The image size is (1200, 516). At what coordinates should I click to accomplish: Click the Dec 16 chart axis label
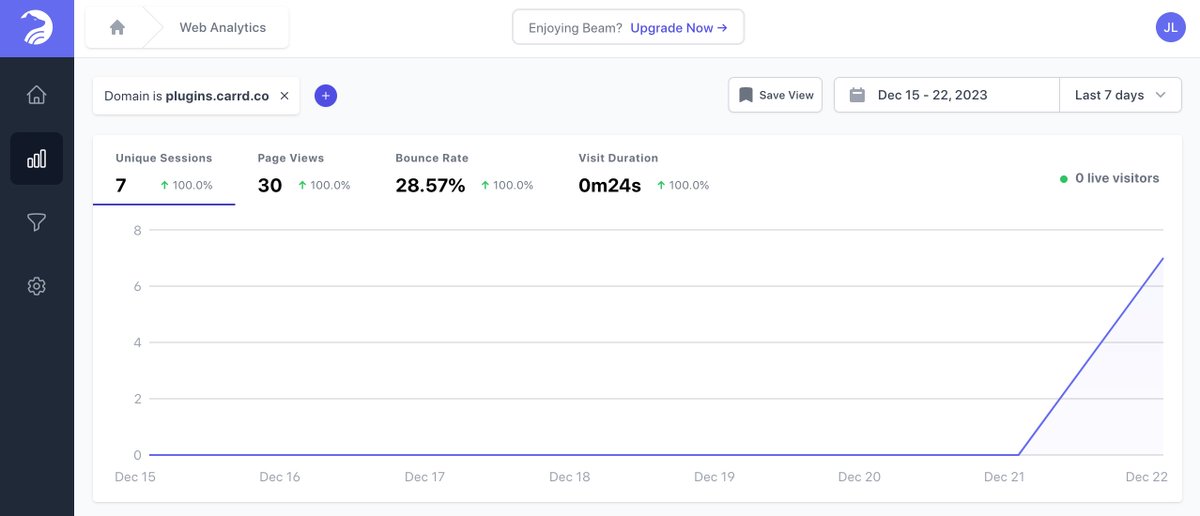click(x=279, y=477)
